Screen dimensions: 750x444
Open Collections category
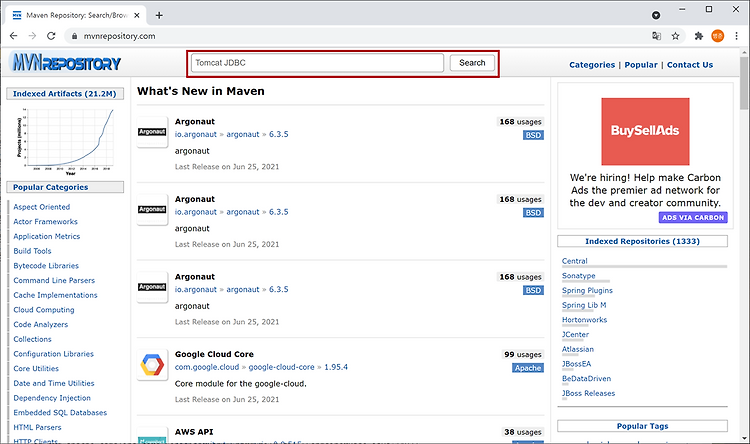click(32, 339)
